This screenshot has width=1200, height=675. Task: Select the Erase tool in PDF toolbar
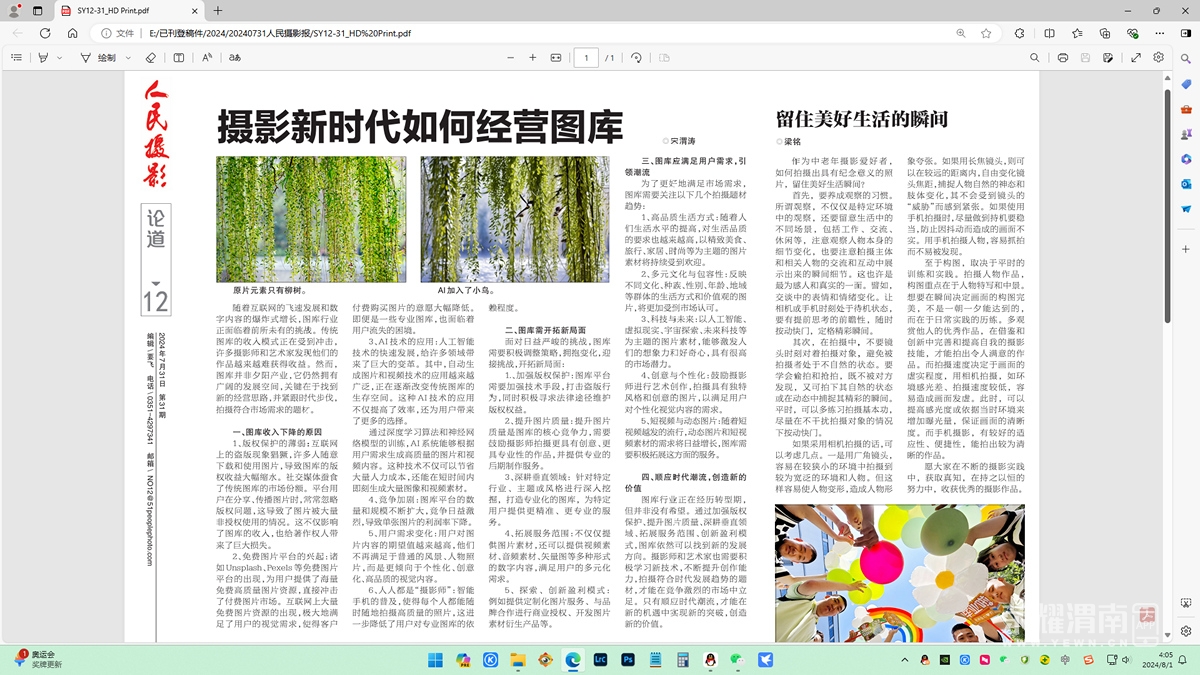coord(151,58)
